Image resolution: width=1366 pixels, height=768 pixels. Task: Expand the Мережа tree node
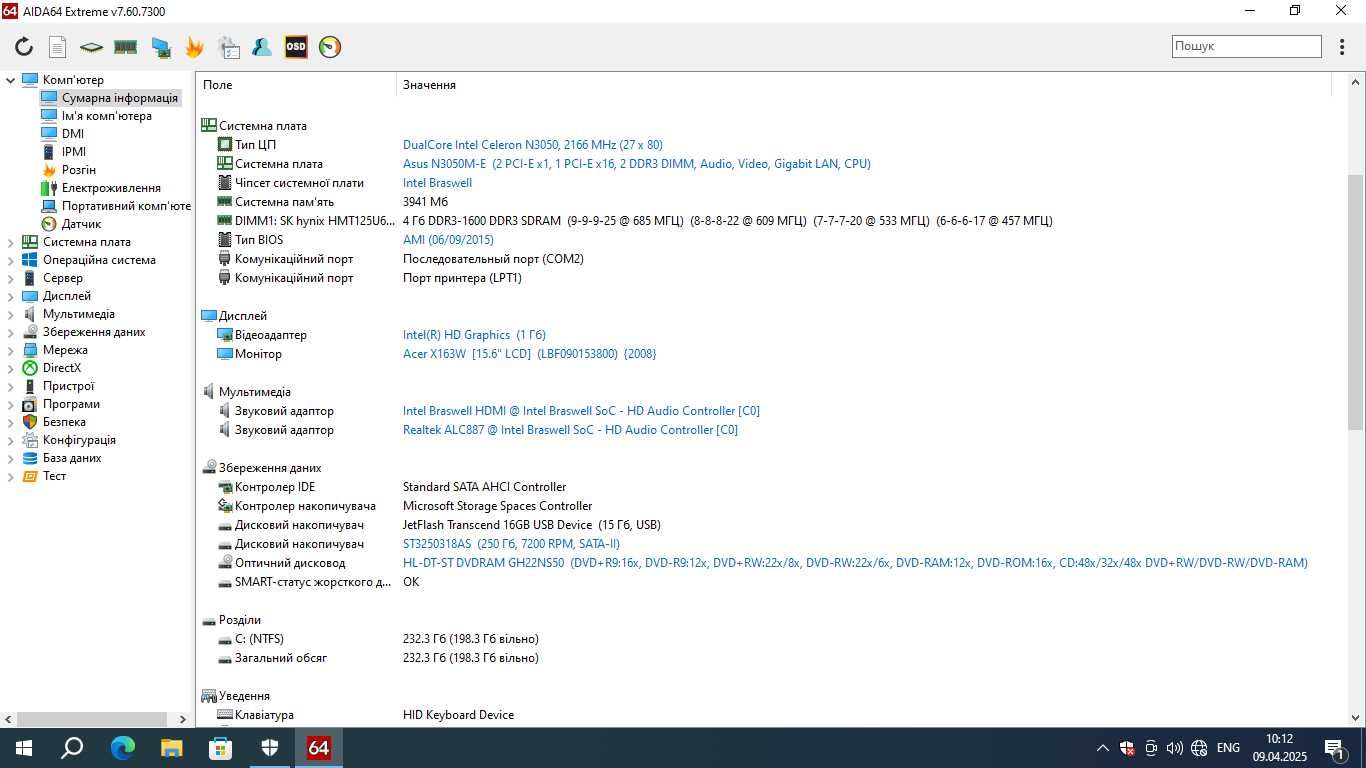click(11, 350)
